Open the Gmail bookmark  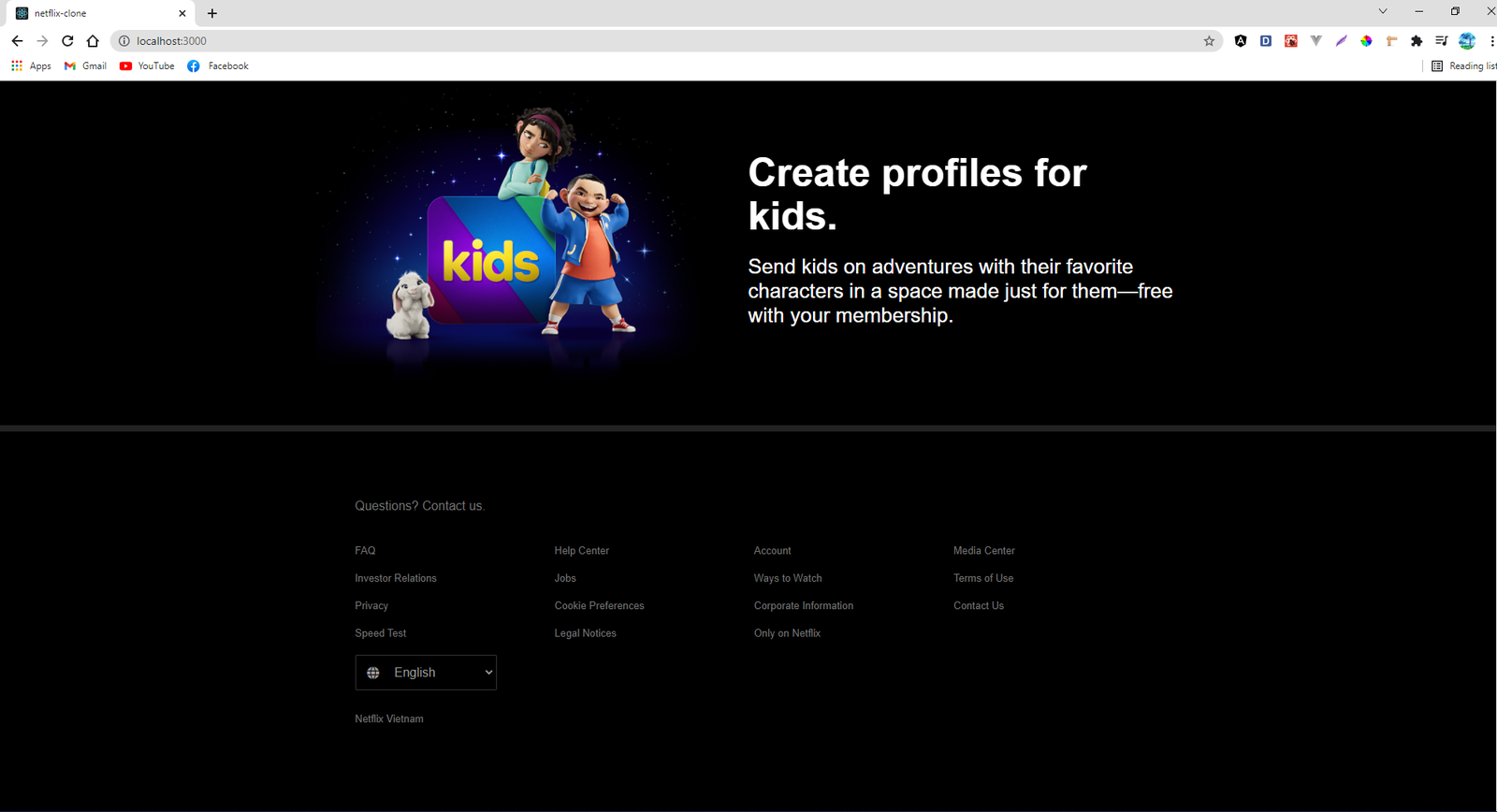[85, 66]
